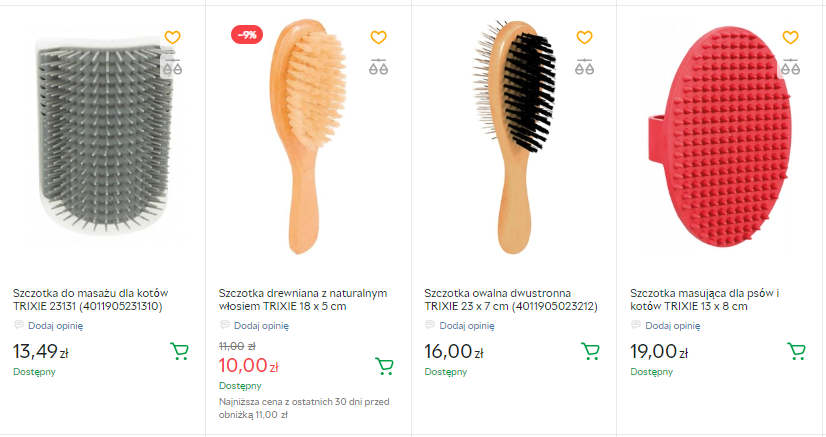The width and height of the screenshot is (826, 437).
Task: Click Dodaj opinię under red massaging brush
Action: (x=672, y=325)
